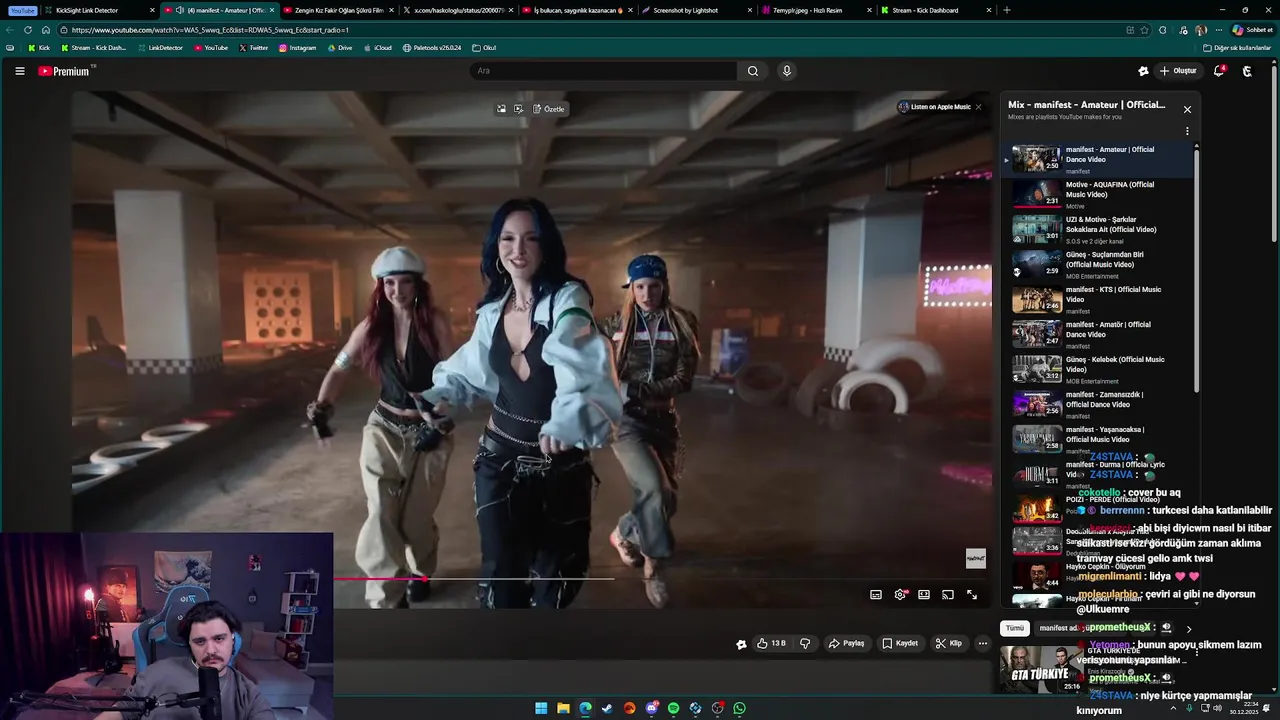The image size is (1280, 720).
Task: Show more filter chips with right arrow
Action: [1189, 629]
